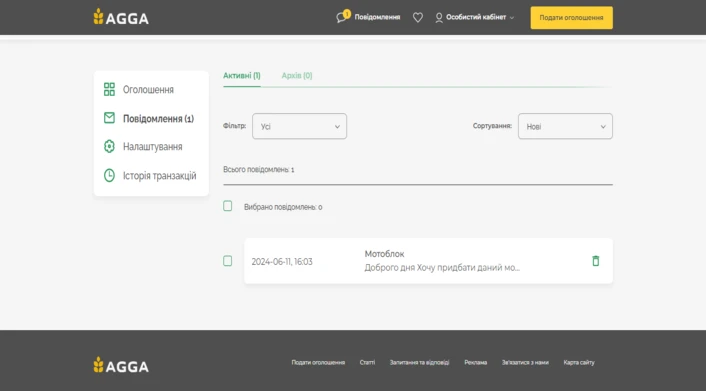Screen dimensions: 706x391
Task: Check the Мотоблок message checkbox
Action: click(228, 261)
